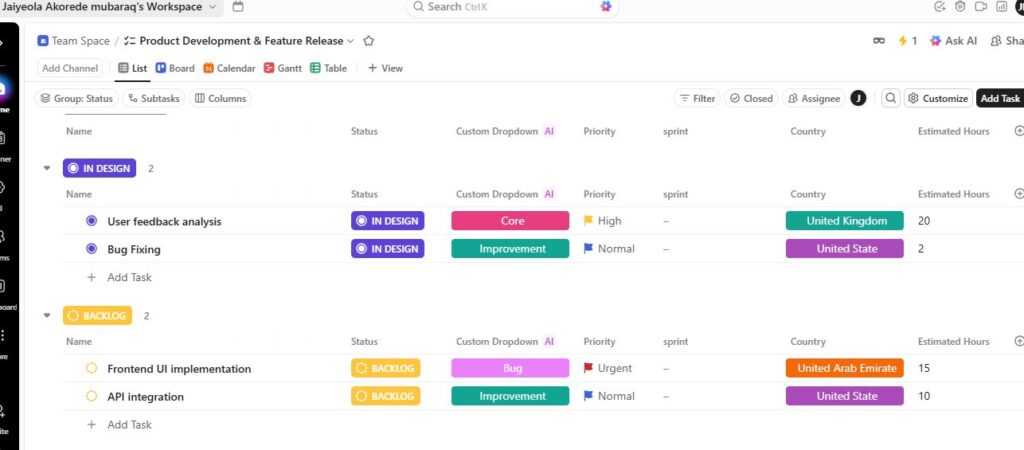Switch to the Table view tab
Screen dimensions: 1024x450
coord(328,68)
